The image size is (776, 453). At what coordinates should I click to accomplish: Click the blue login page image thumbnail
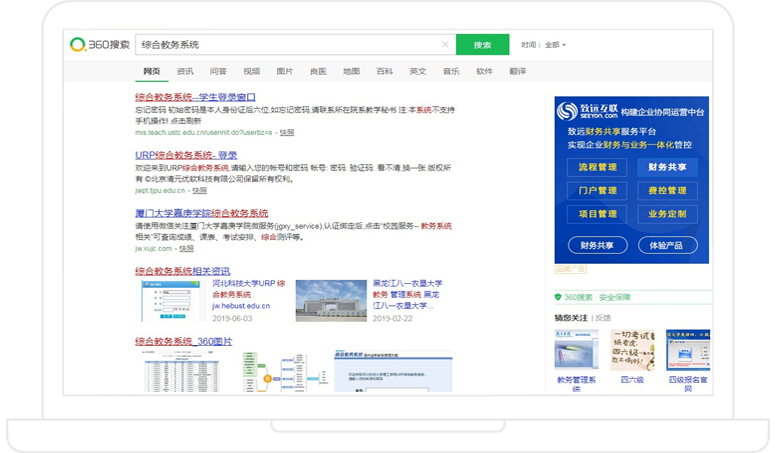pyautogui.click(x=393, y=371)
